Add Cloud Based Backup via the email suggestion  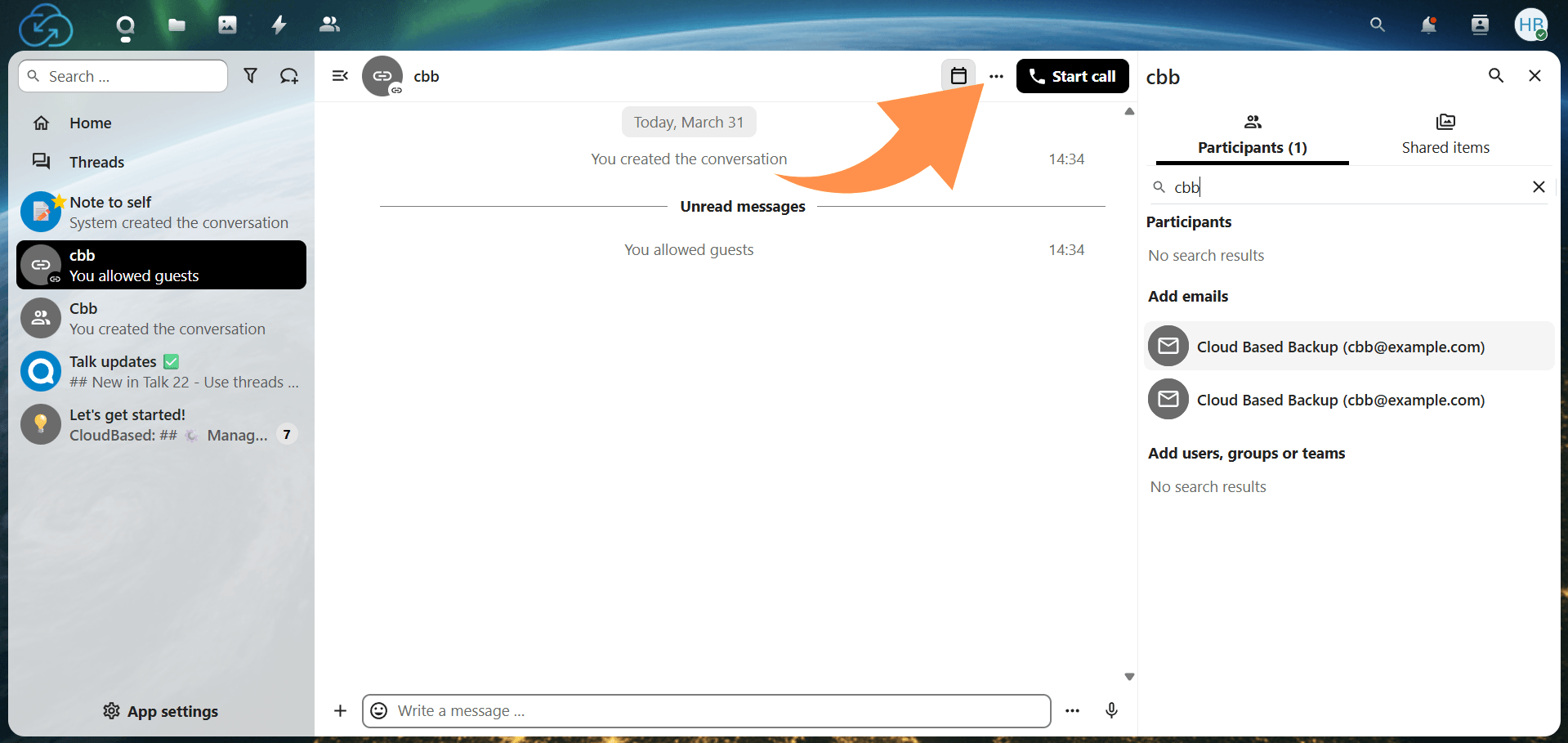pos(1340,346)
